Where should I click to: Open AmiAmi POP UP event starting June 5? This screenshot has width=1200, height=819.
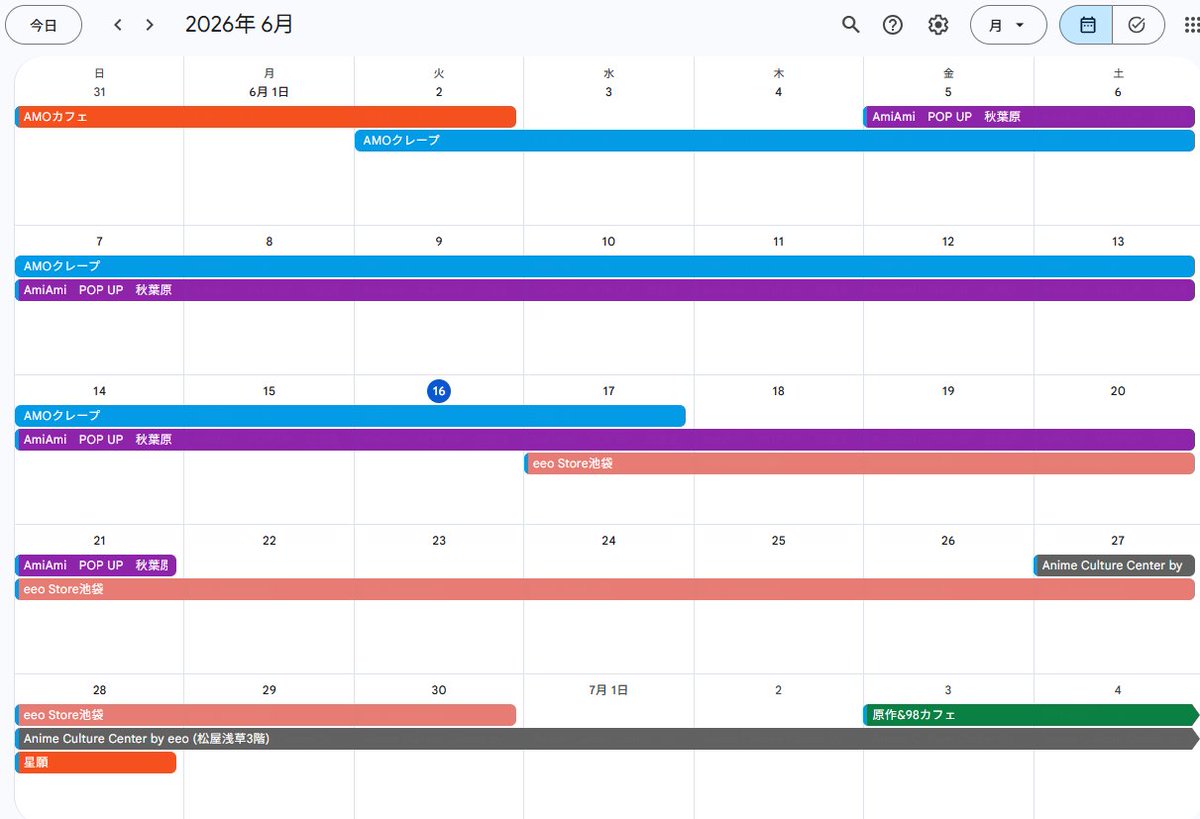click(x=1029, y=117)
